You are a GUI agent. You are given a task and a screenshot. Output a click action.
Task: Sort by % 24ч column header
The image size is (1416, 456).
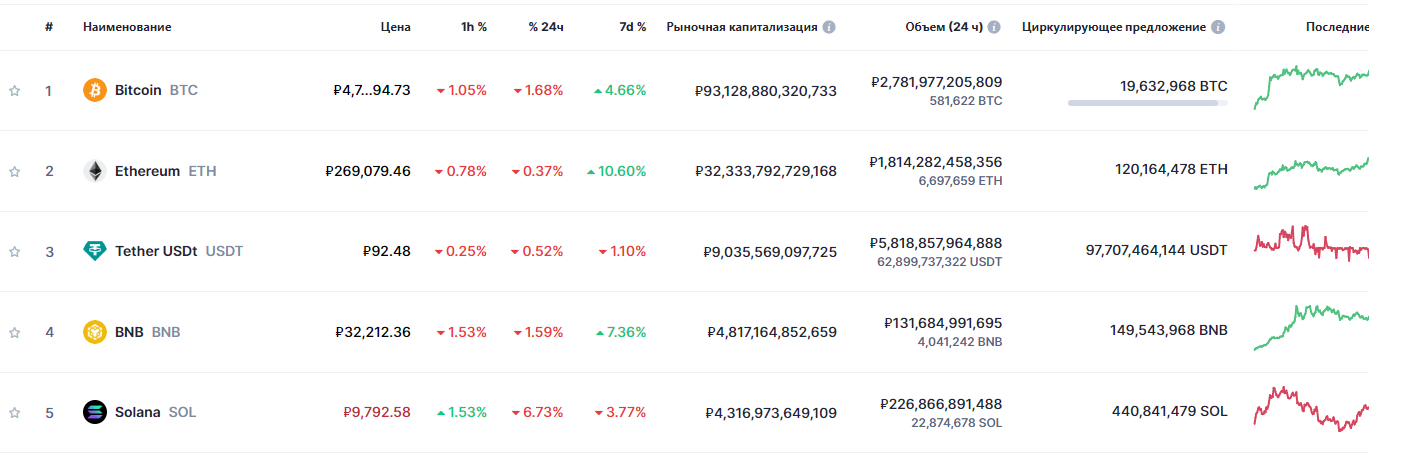(546, 27)
